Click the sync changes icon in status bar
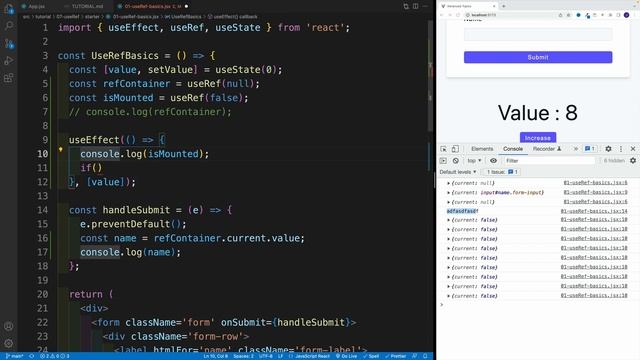Screen dimensions: 640x360 31,356
